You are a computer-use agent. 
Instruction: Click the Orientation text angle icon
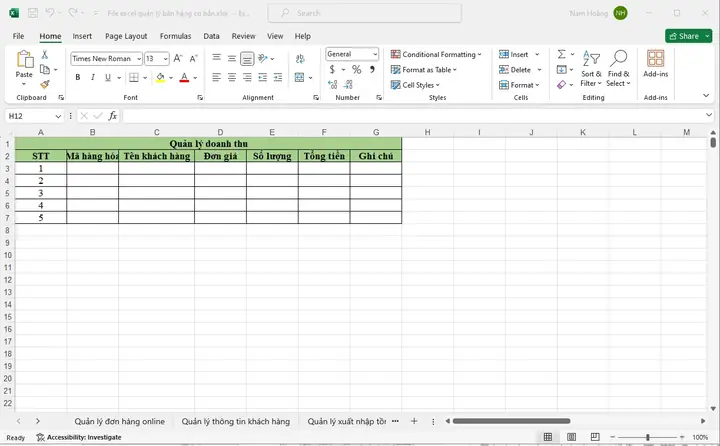pos(263,58)
